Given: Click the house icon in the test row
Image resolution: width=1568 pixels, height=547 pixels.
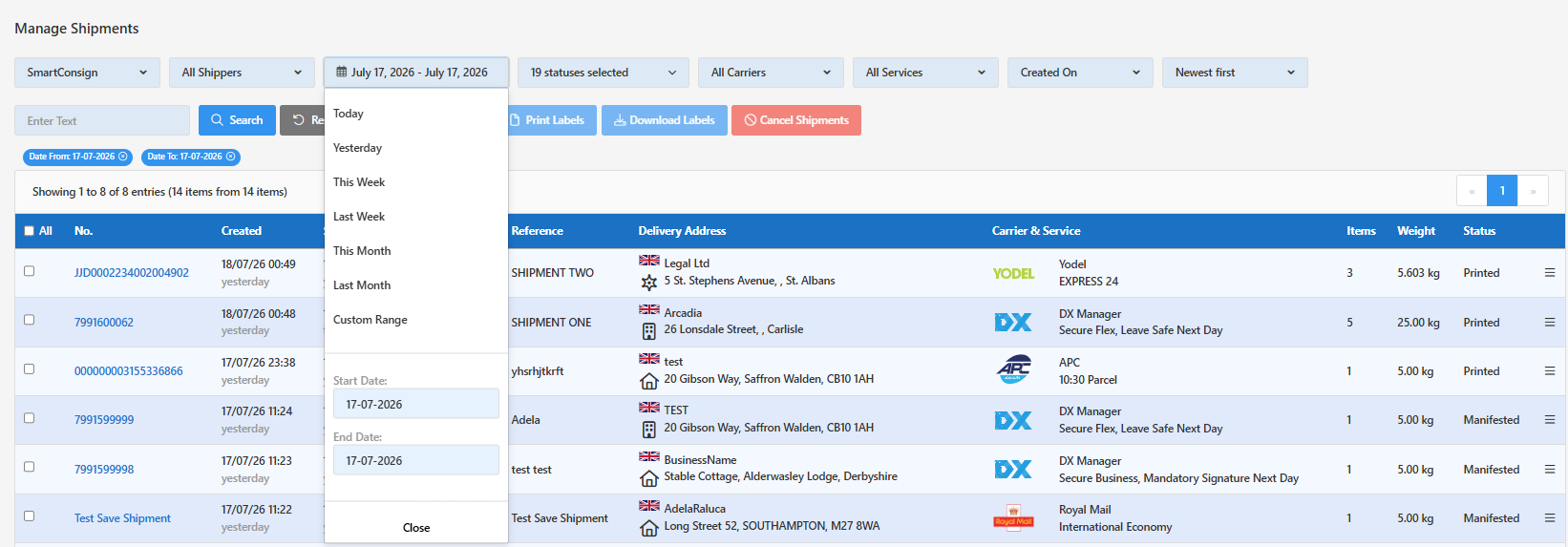Looking at the screenshot, I should (649, 381).
